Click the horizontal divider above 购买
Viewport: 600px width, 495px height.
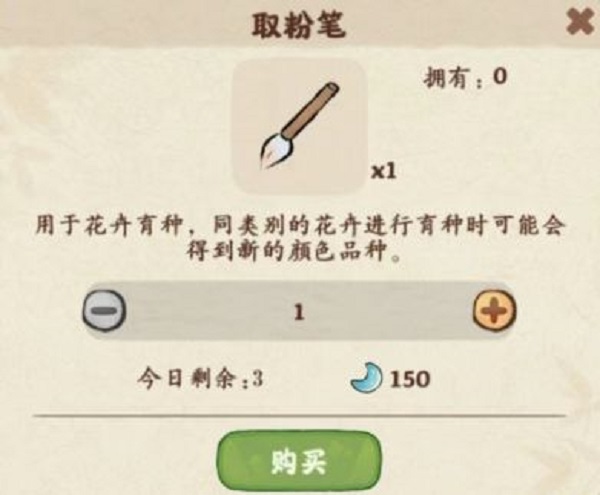click(x=299, y=415)
